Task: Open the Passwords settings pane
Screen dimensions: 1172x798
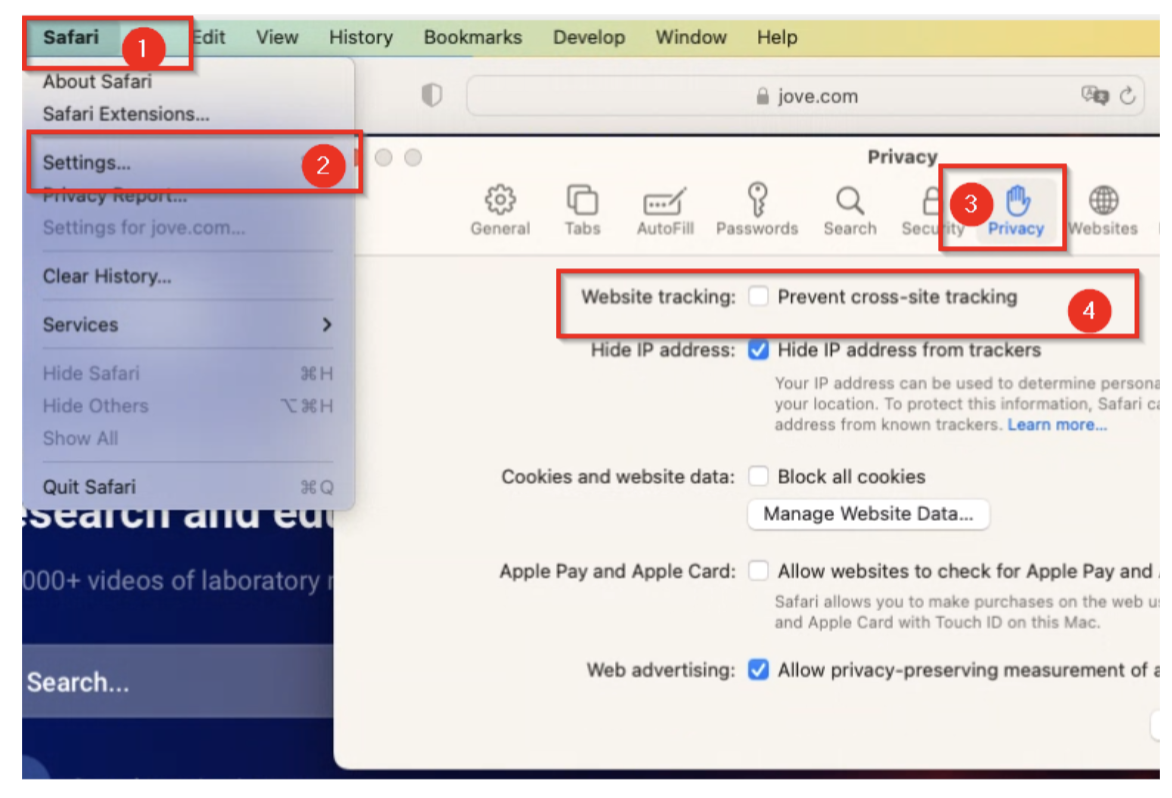Action: click(x=756, y=210)
